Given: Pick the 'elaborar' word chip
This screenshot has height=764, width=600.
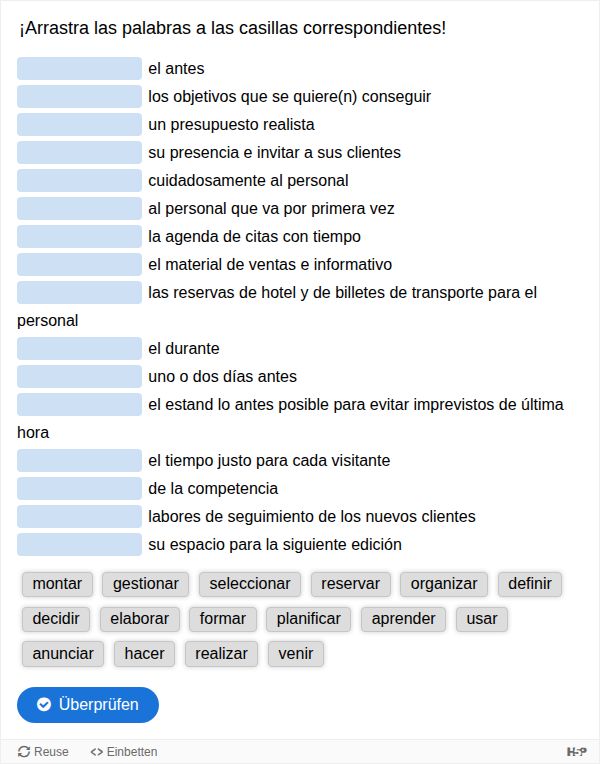Looking at the screenshot, I should click(139, 619).
